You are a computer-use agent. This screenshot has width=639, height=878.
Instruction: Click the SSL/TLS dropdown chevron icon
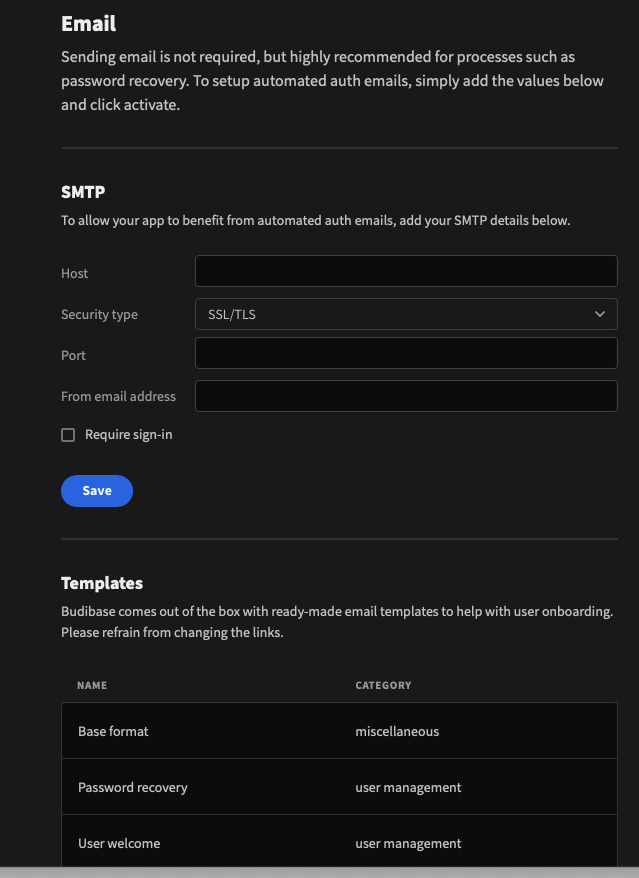(601, 313)
